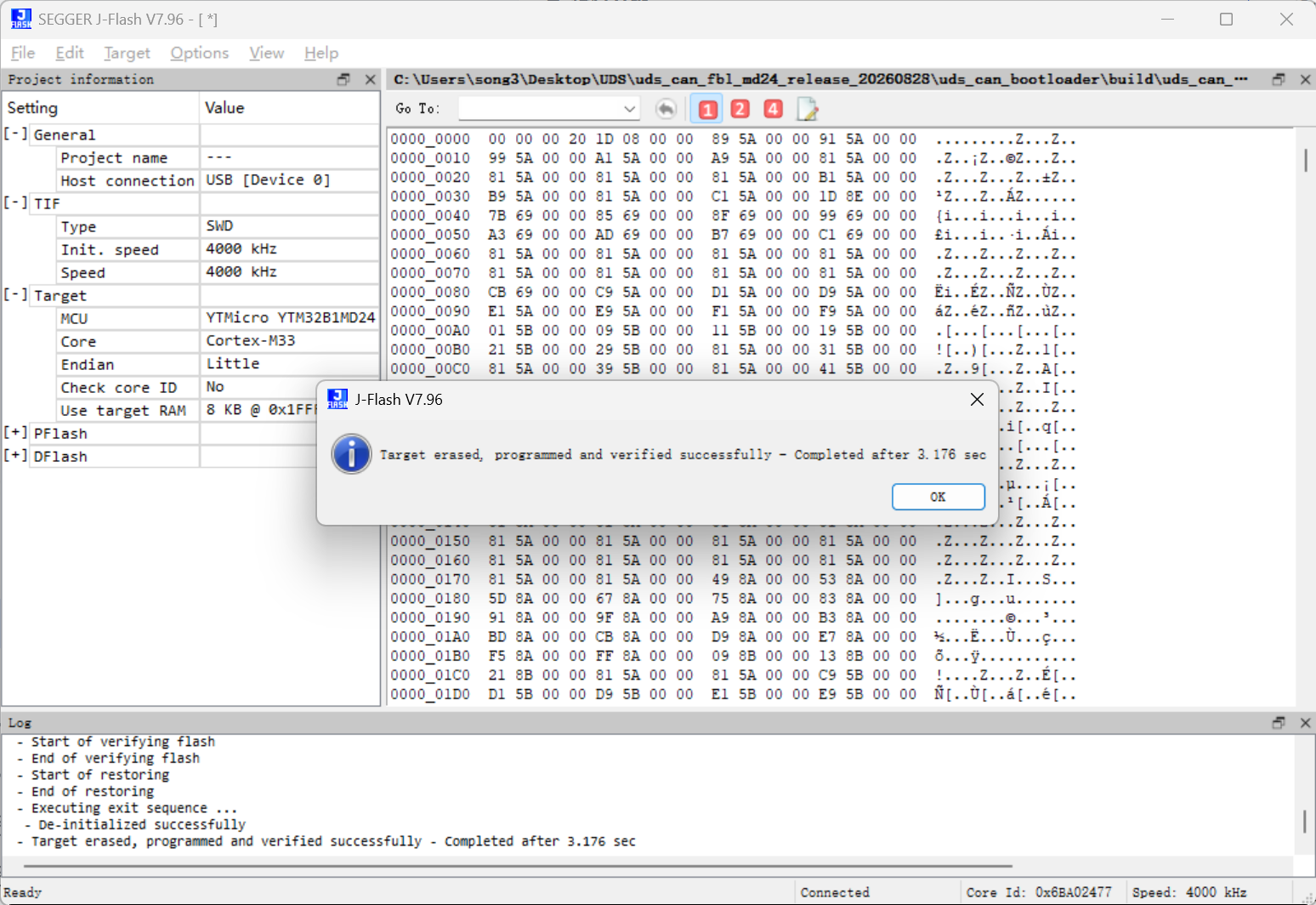Close the Log panel
Image resolution: width=1316 pixels, height=905 pixels.
click(x=1306, y=722)
